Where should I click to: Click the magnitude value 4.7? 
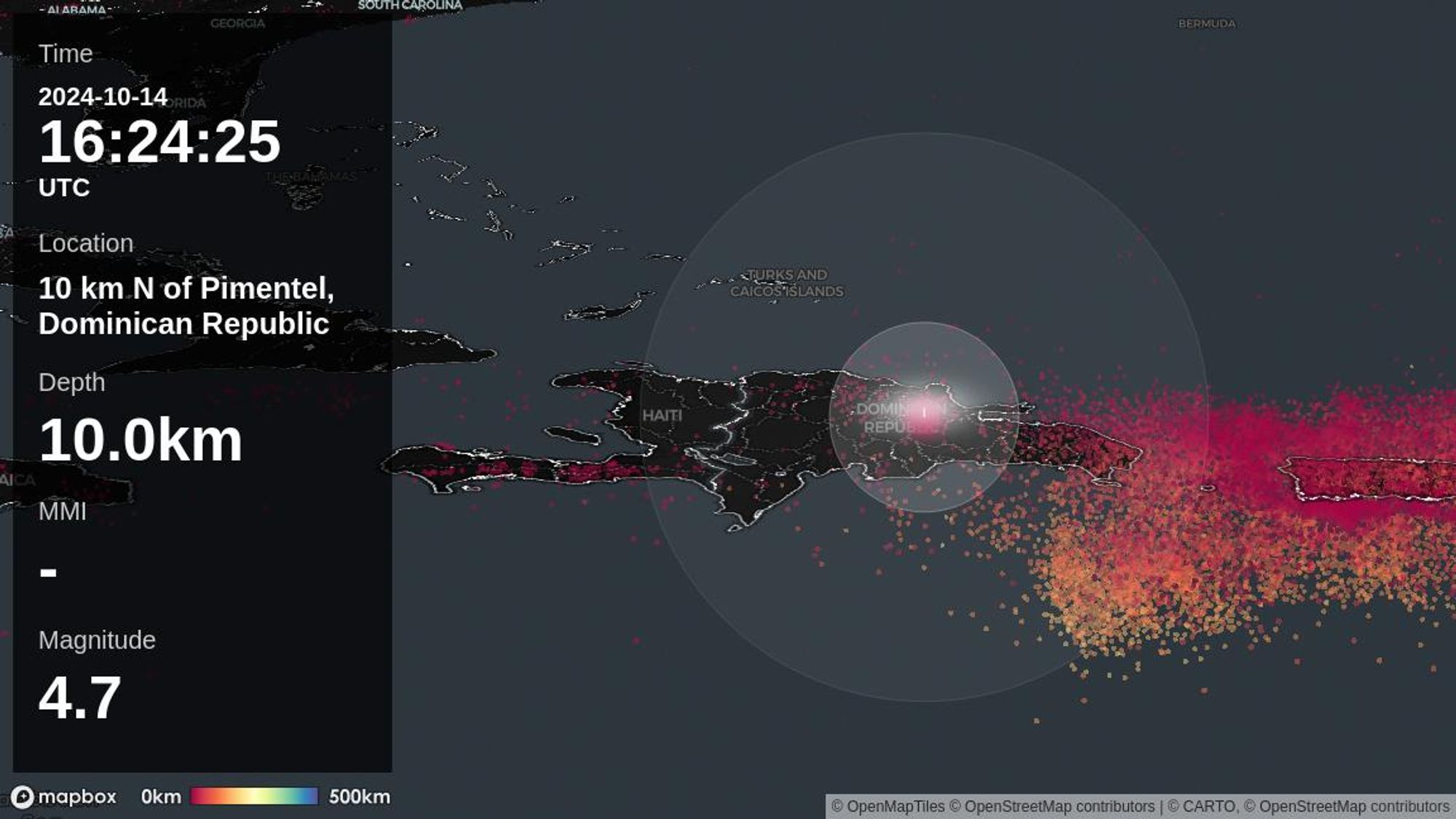(80, 698)
